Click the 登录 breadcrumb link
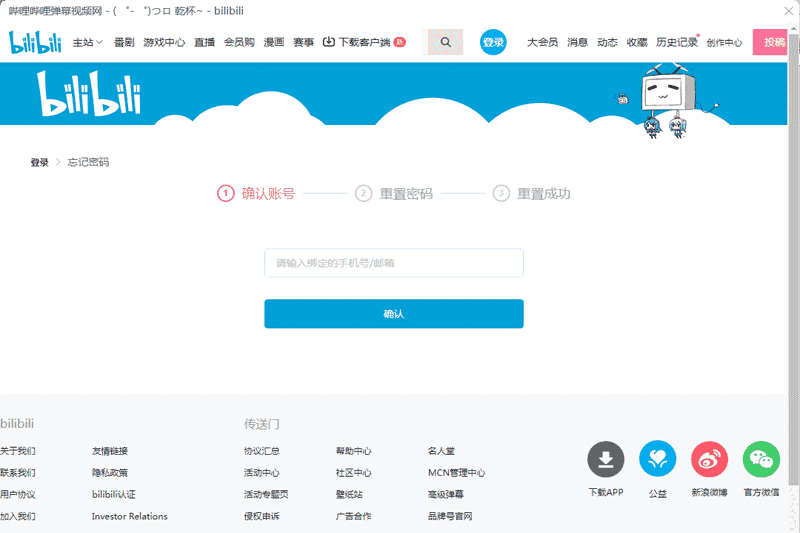This screenshot has height=533, width=800. 39,162
